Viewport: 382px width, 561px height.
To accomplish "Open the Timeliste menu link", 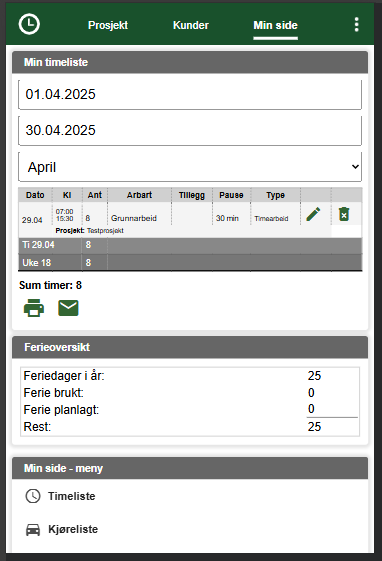I will [72, 496].
